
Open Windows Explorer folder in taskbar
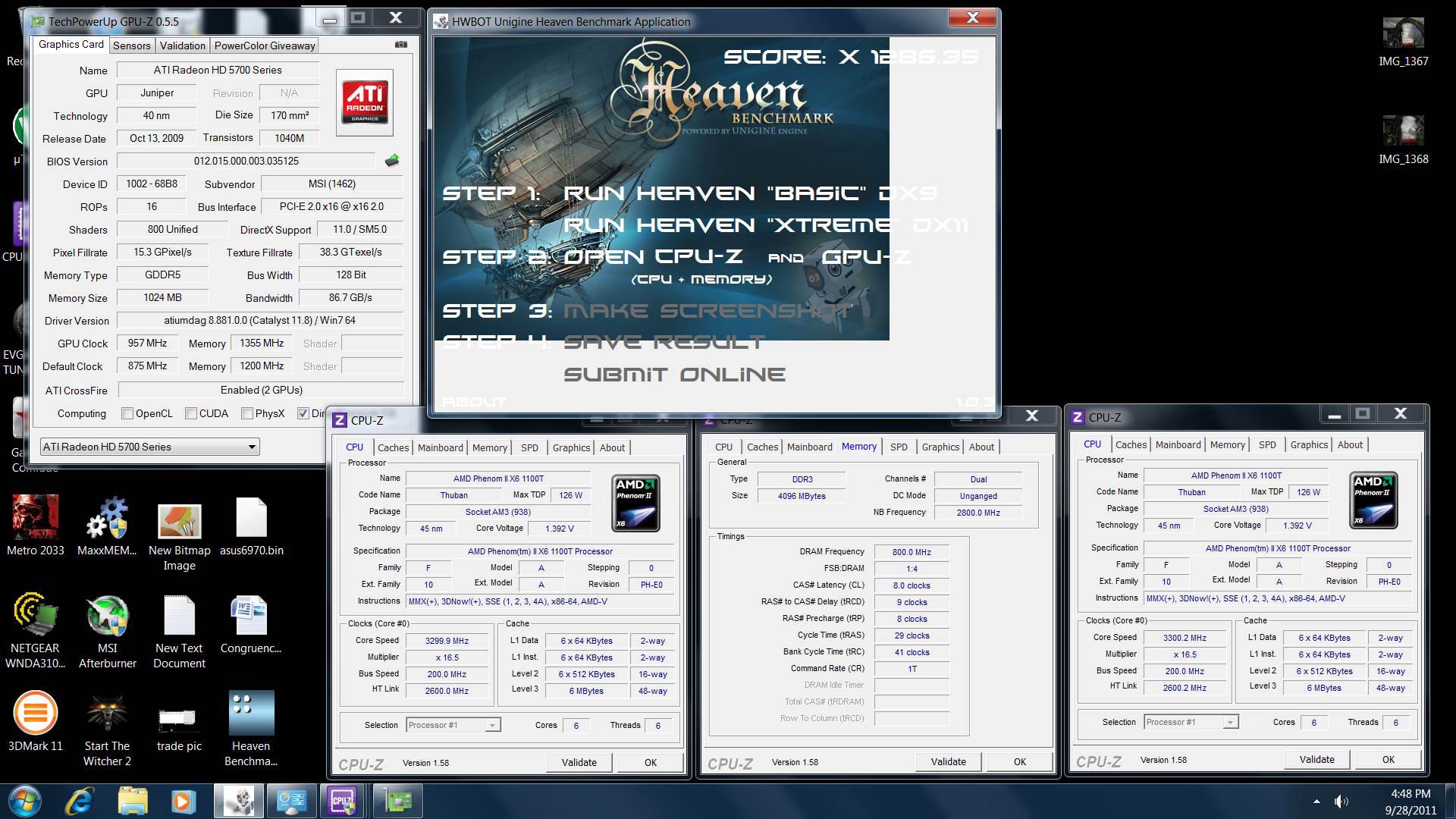point(133,801)
